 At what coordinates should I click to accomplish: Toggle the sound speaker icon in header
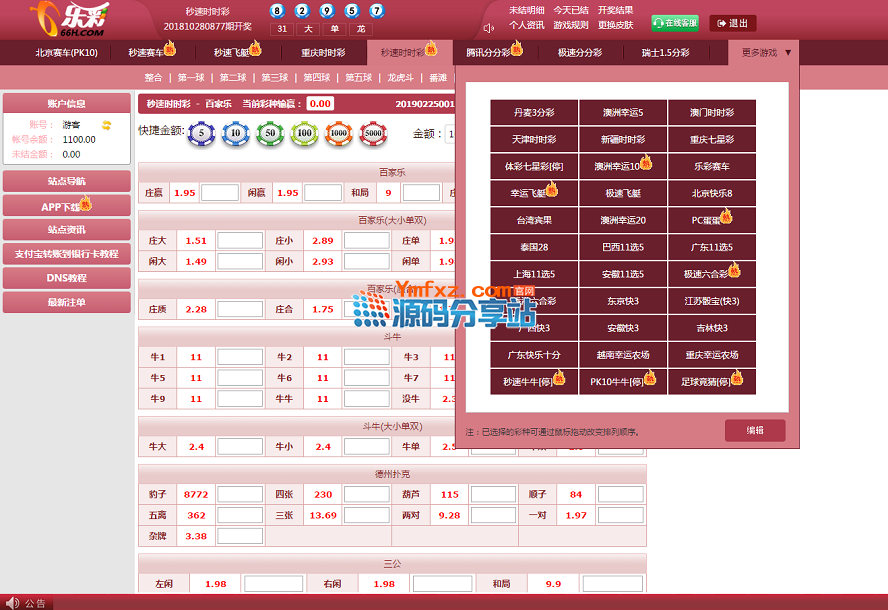coord(489,28)
